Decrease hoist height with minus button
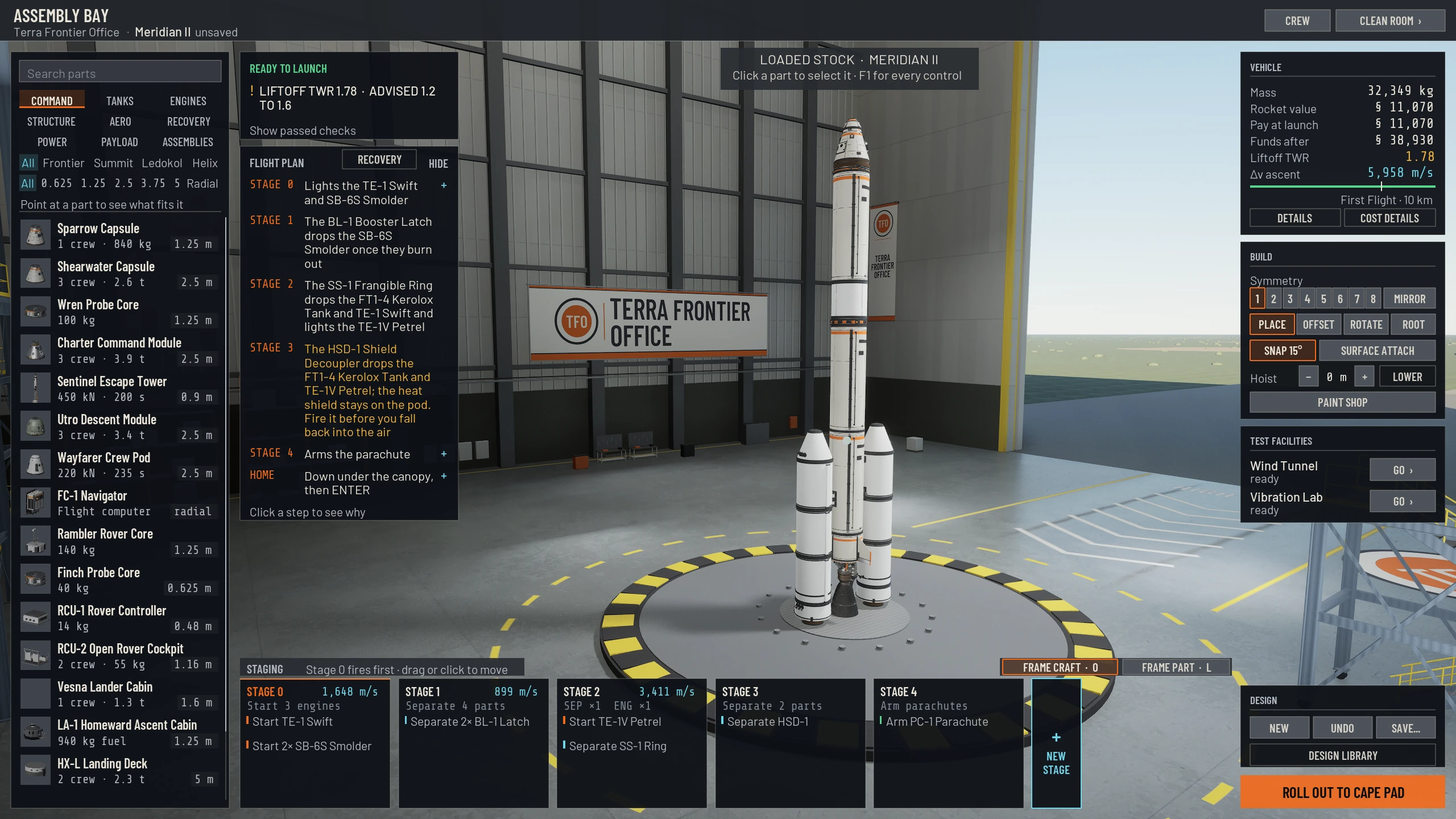Viewport: 1456px width, 819px height. click(x=1308, y=377)
